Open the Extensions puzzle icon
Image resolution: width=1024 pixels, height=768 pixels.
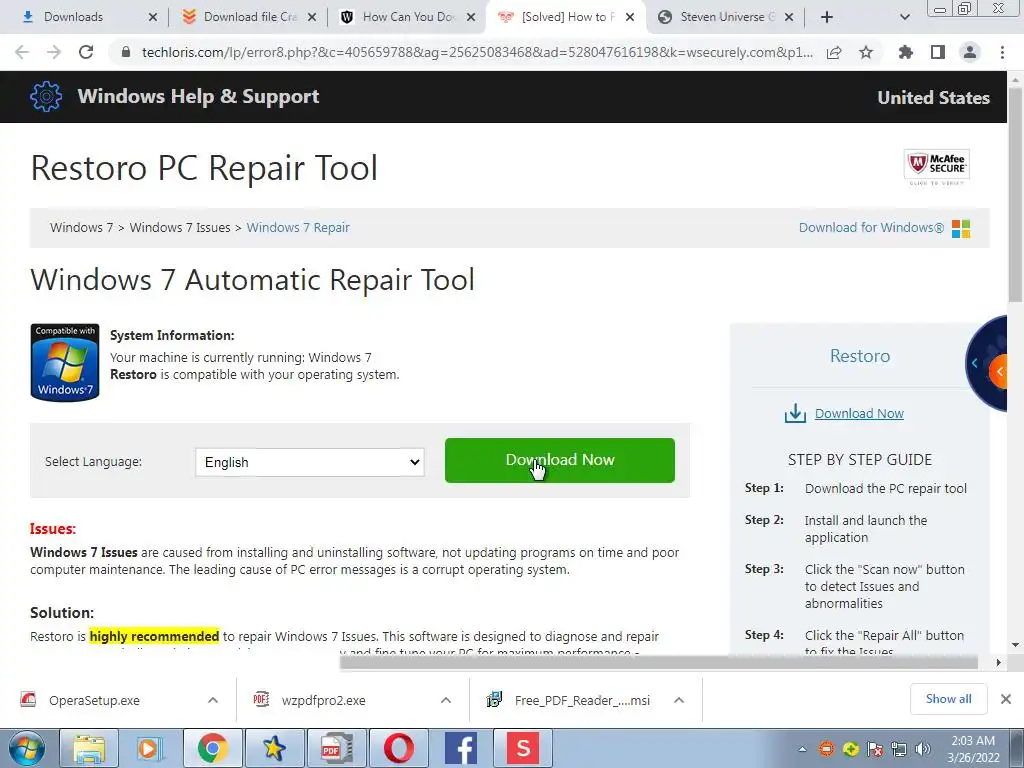coord(905,52)
